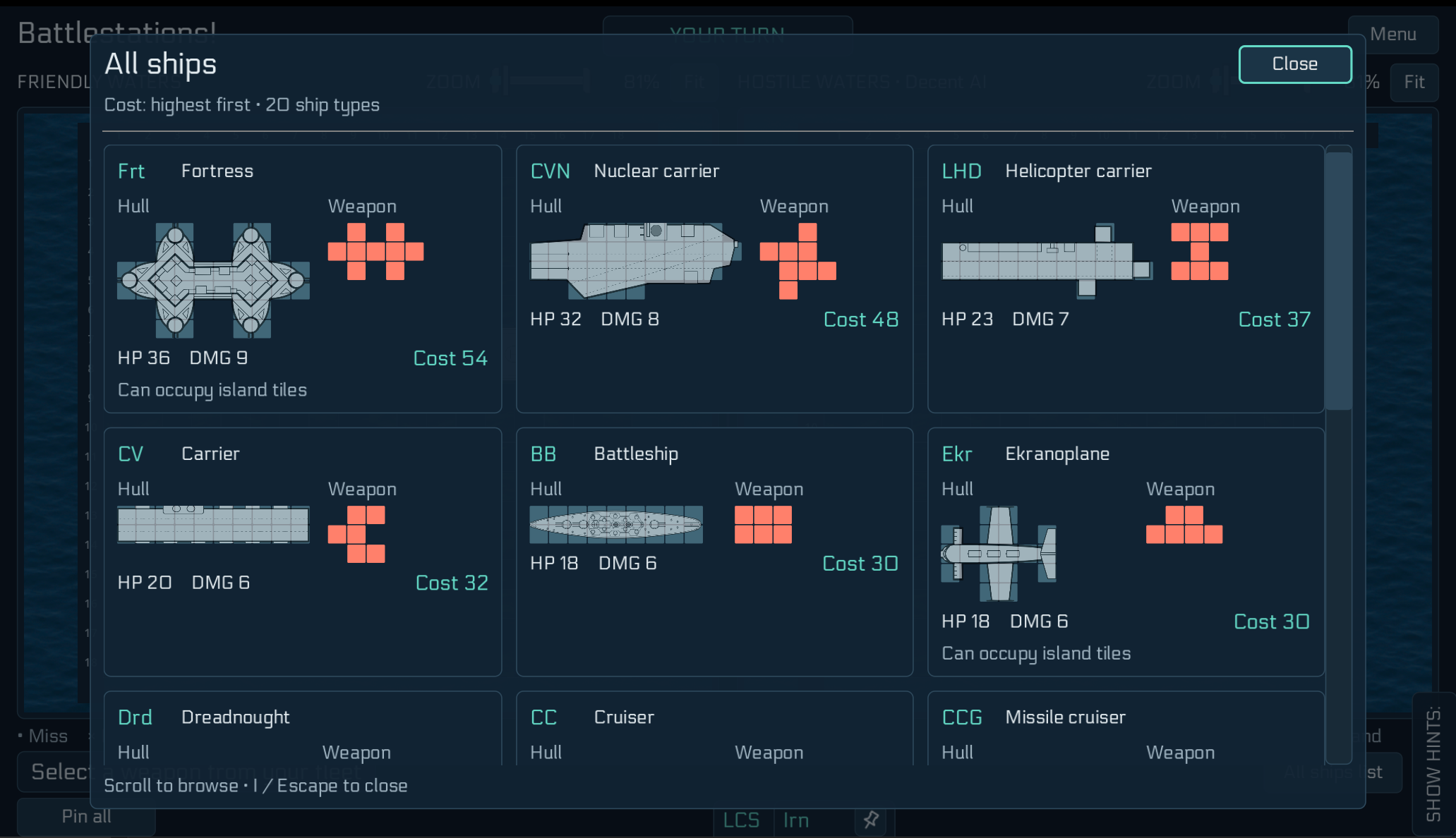Close the All ships dialog
Screen dimensions: 1456x838
pyautogui.click(x=1294, y=64)
